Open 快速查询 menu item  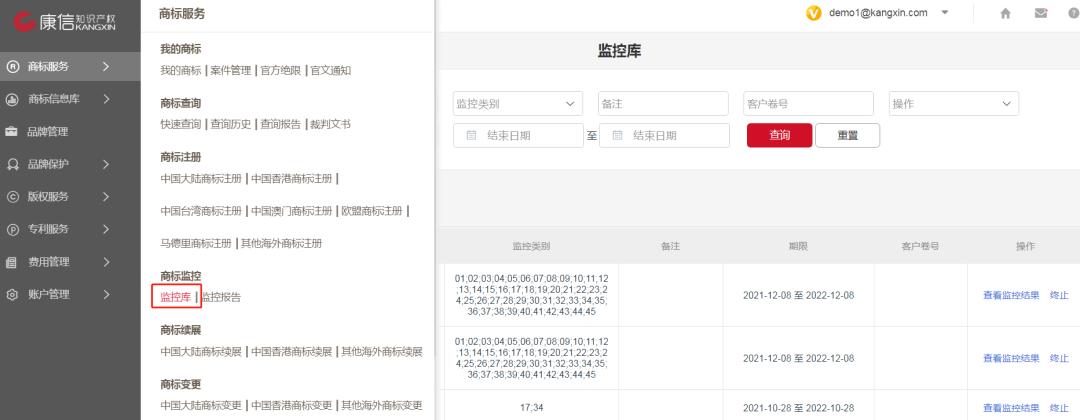180,125
